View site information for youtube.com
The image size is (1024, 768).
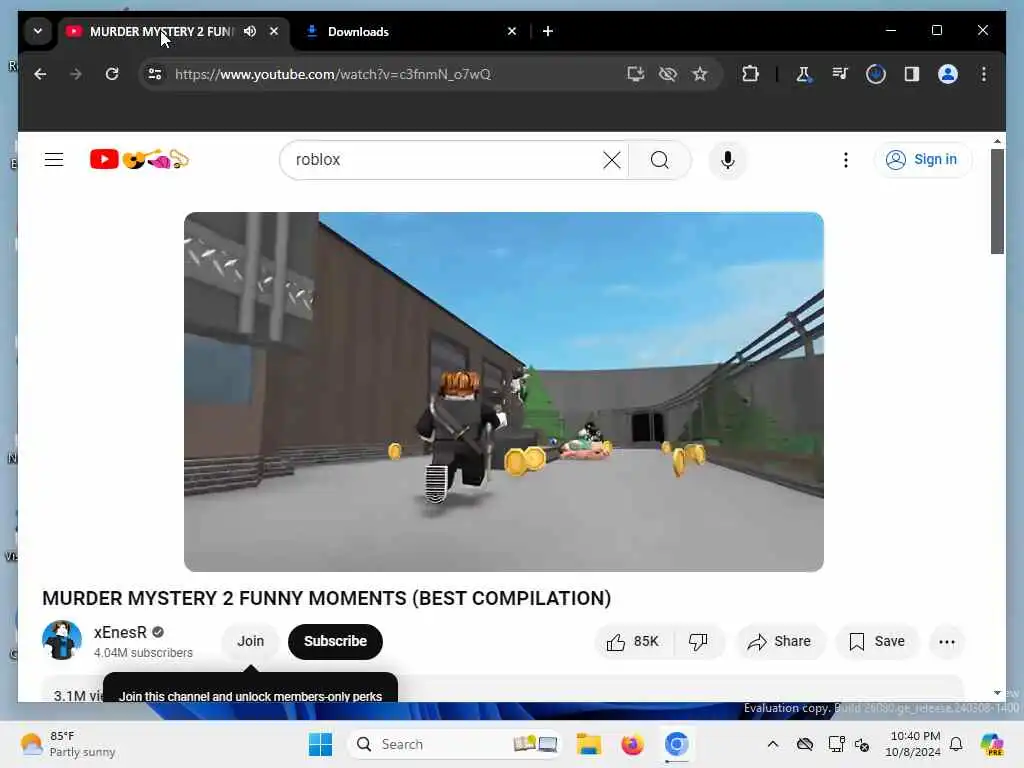155,74
